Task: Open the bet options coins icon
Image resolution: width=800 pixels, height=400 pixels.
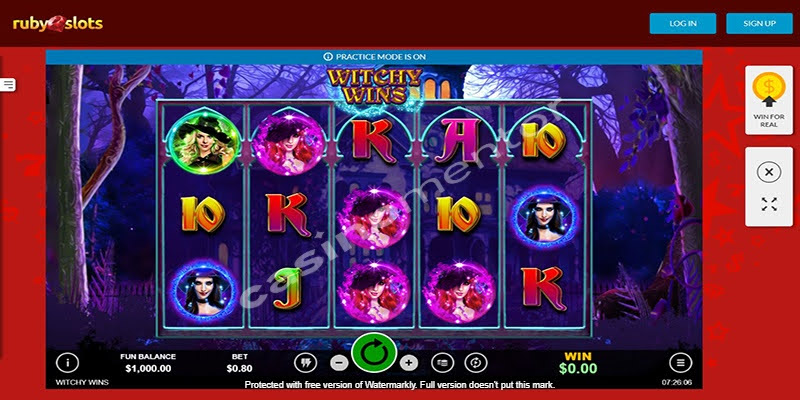Action: tap(442, 363)
